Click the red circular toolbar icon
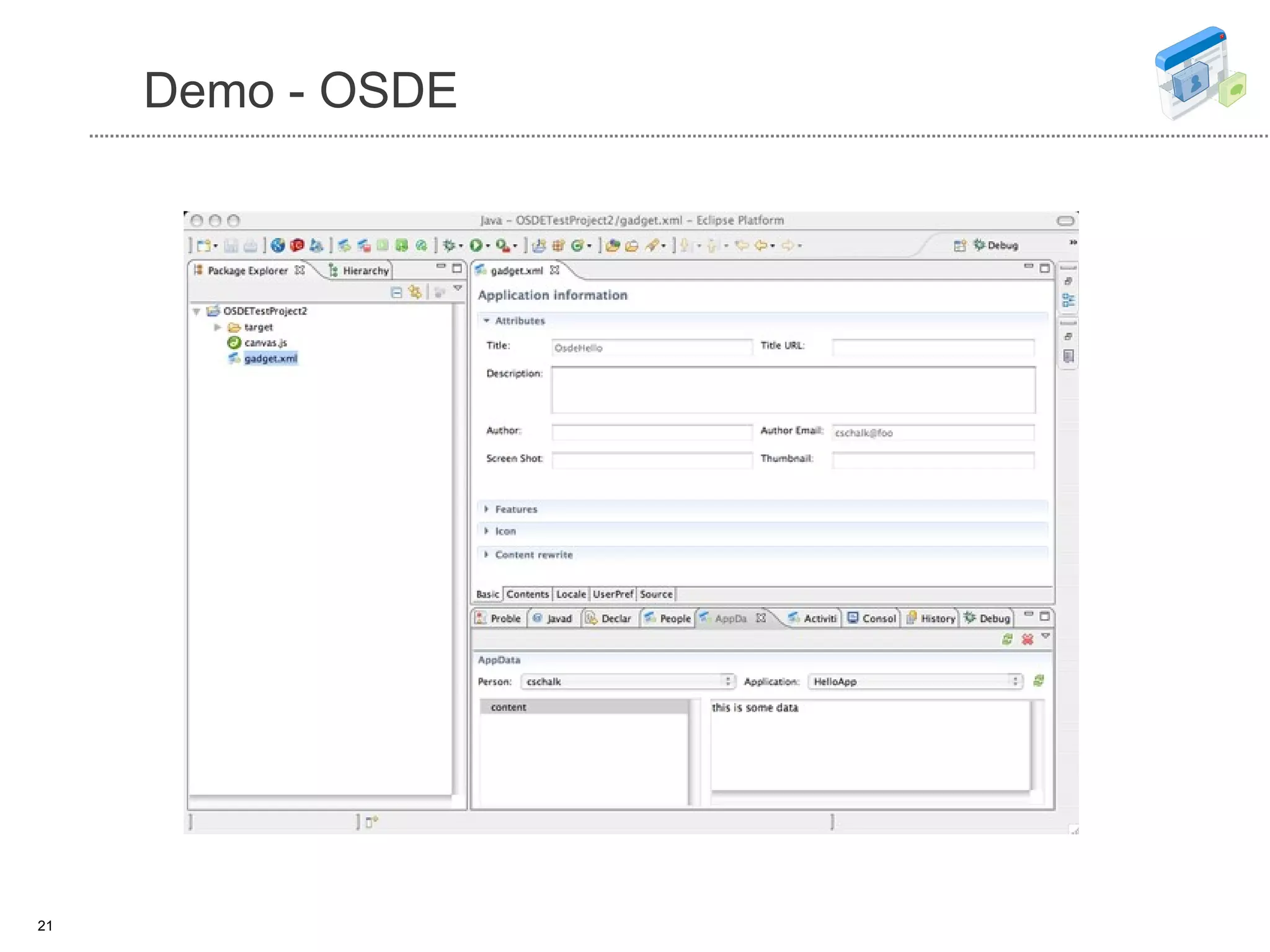 coord(297,245)
